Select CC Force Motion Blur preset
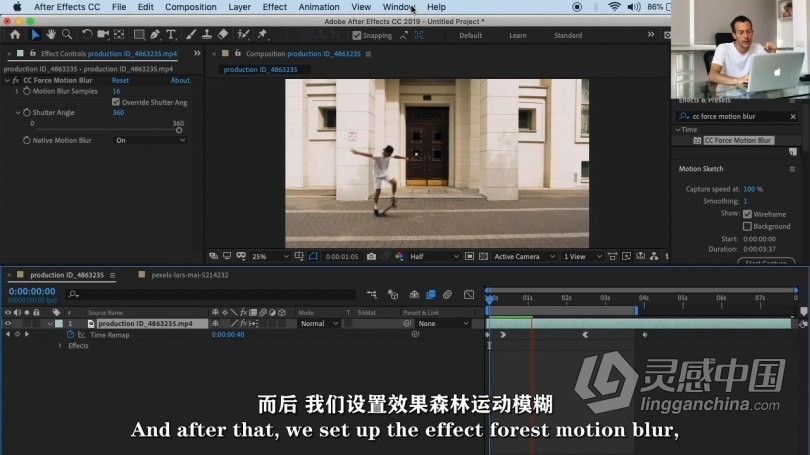This screenshot has height=455, width=810. point(738,140)
